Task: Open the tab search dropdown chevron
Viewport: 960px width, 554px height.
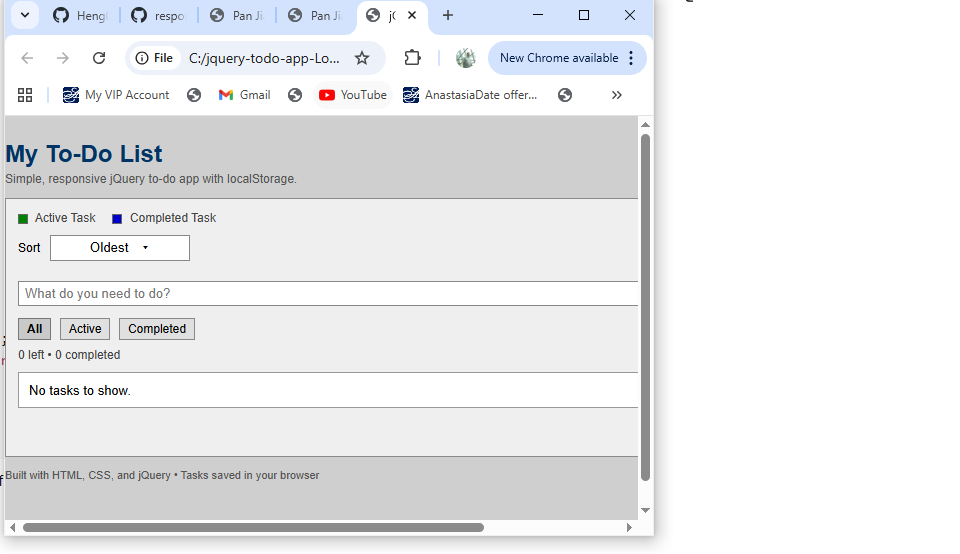Action: point(24,15)
